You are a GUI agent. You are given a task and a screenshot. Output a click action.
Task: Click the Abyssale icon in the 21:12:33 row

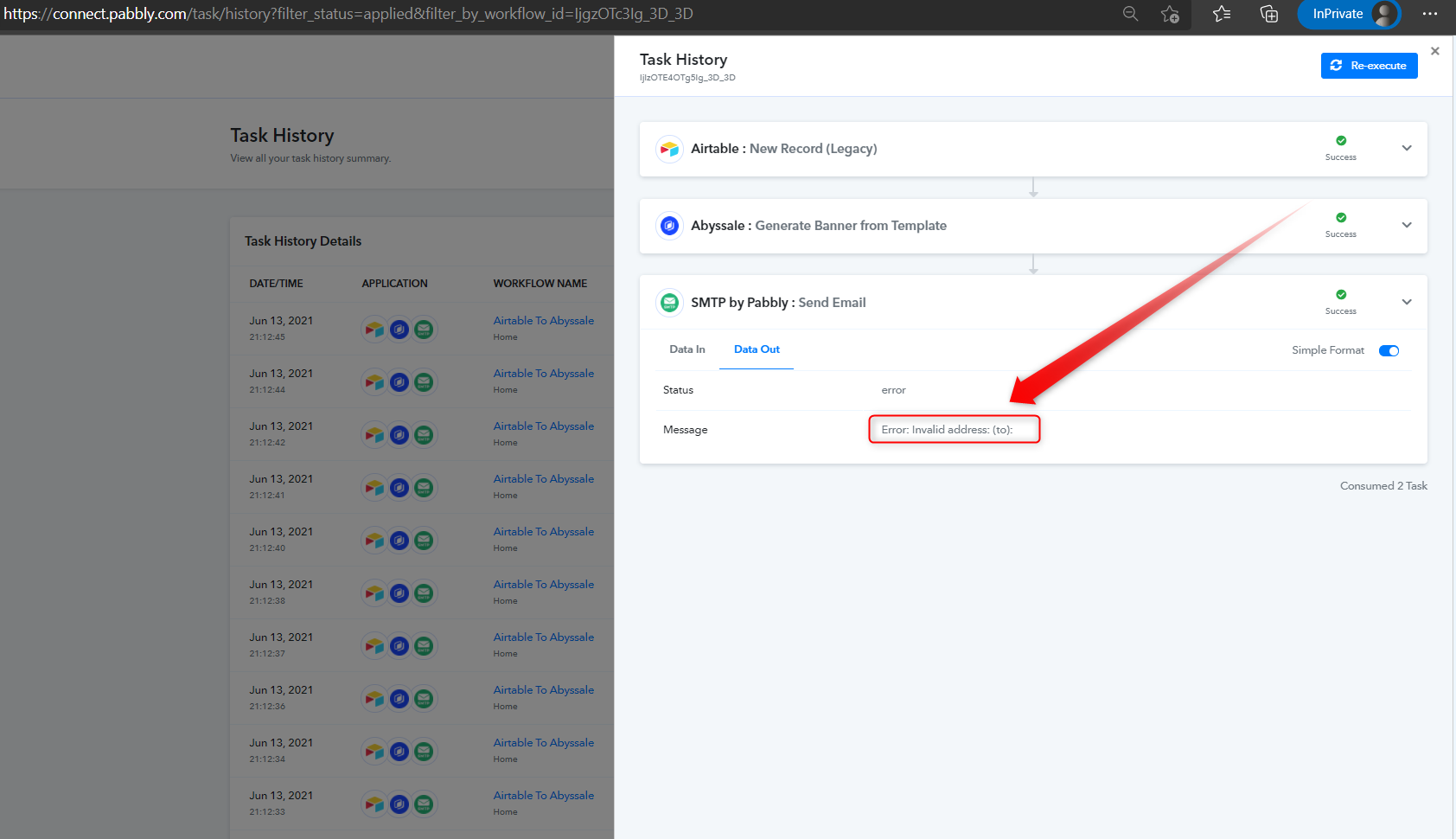[x=399, y=804]
